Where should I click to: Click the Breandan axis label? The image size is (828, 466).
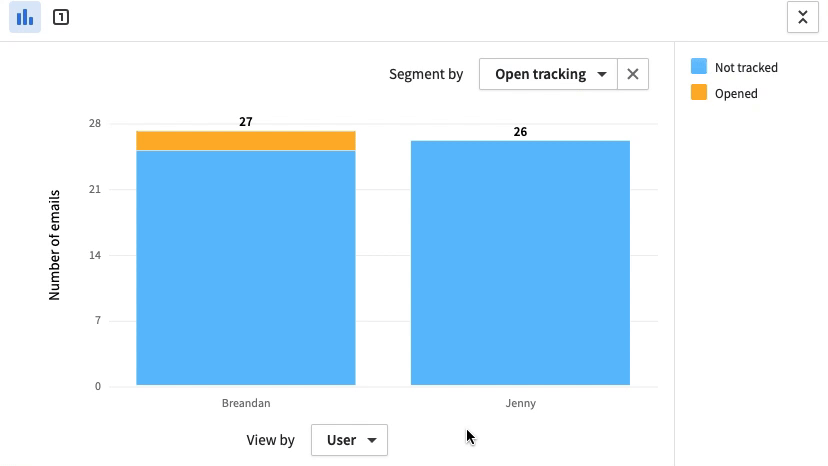[x=246, y=403]
